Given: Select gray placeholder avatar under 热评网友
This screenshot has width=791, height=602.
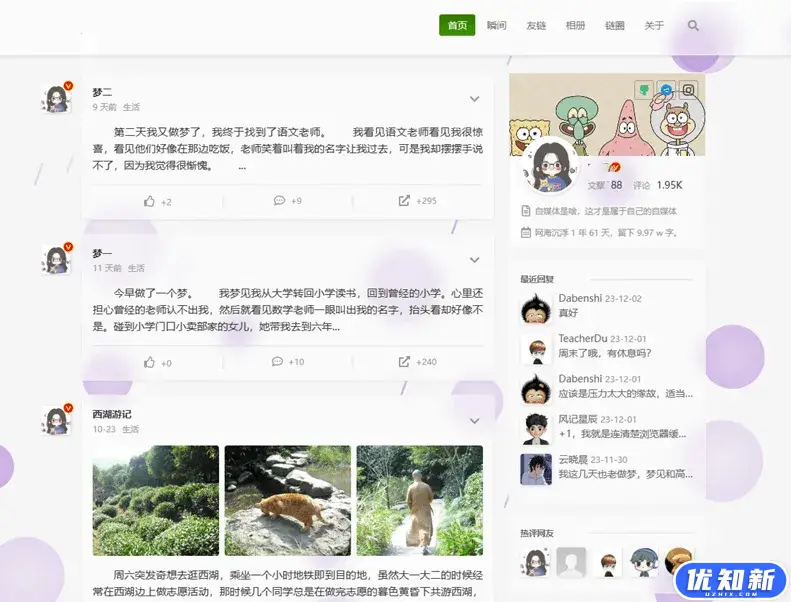Looking at the screenshot, I should coord(571,562).
